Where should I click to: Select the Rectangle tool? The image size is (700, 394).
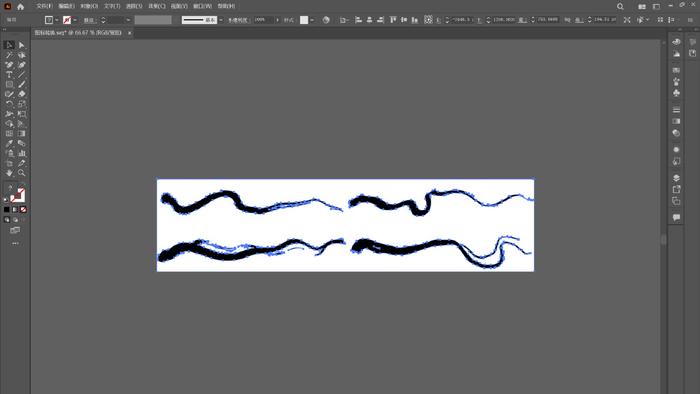(9, 84)
